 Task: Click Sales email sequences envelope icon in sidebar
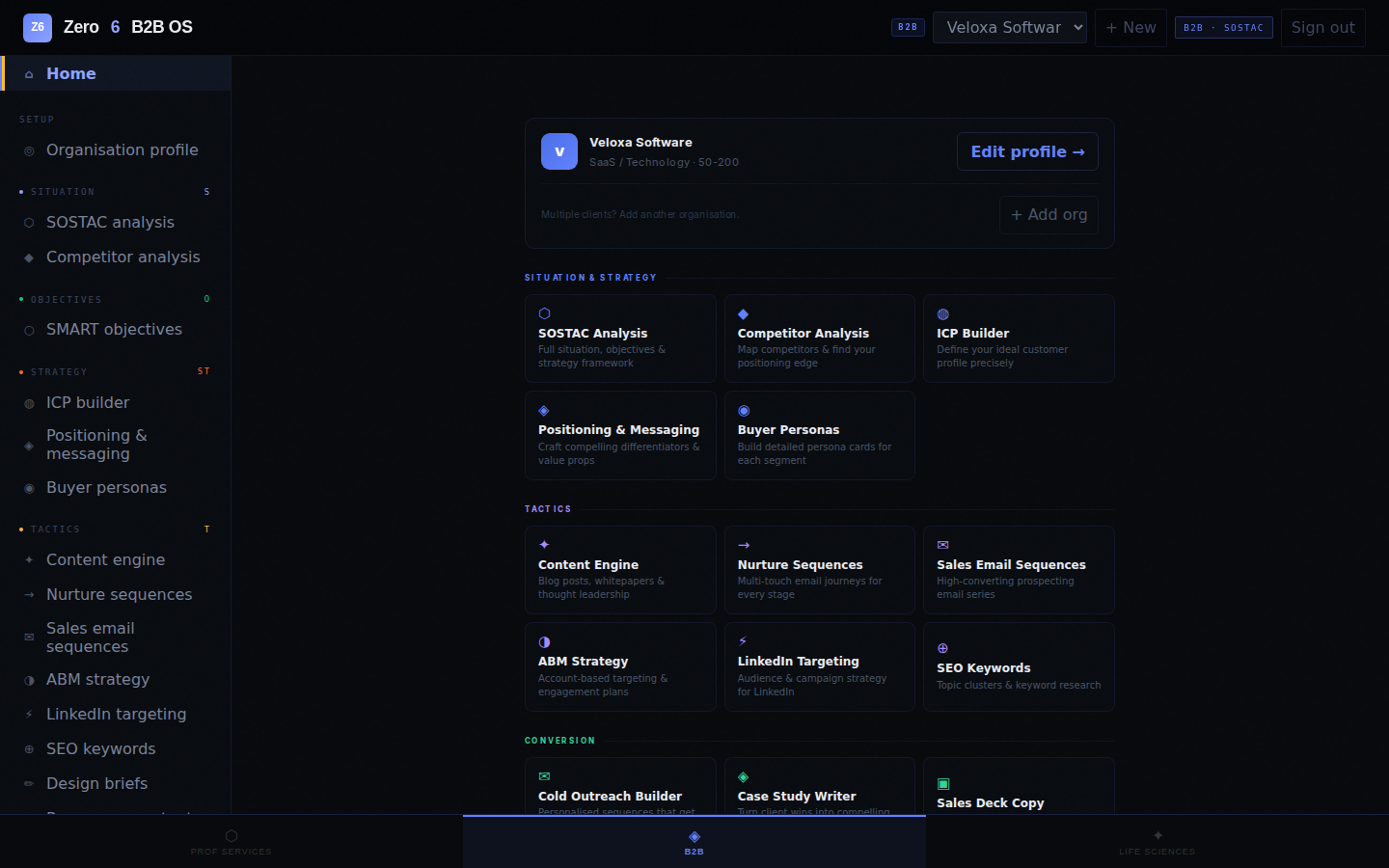pos(29,637)
